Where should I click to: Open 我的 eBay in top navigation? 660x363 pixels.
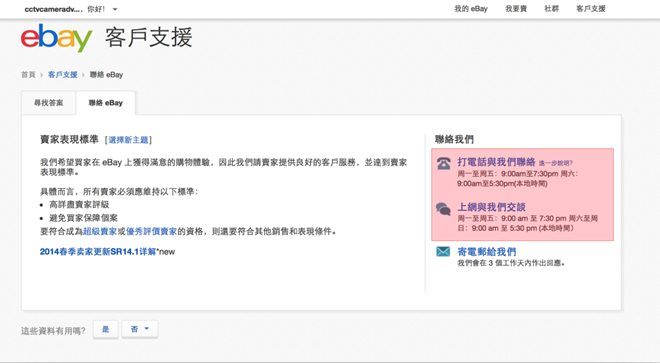click(x=471, y=8)
